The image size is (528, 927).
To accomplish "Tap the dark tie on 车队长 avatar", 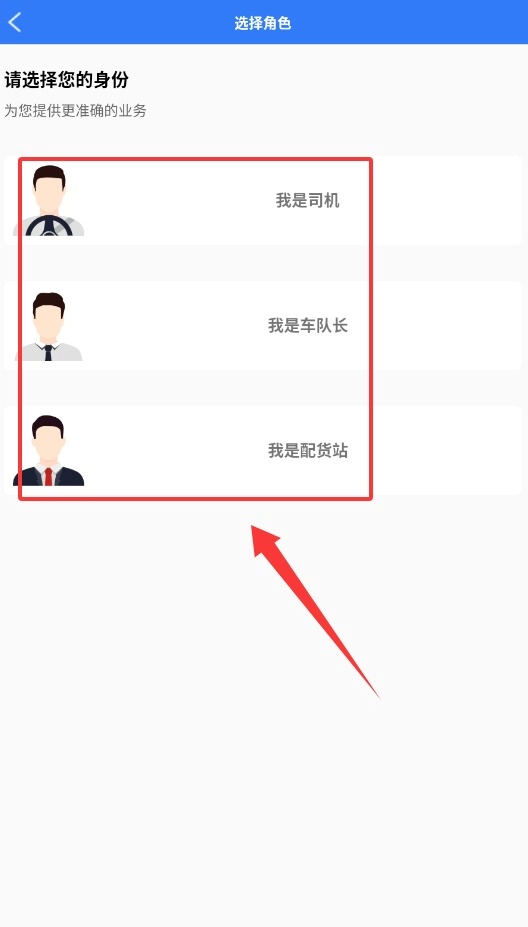I will [48, 353].
